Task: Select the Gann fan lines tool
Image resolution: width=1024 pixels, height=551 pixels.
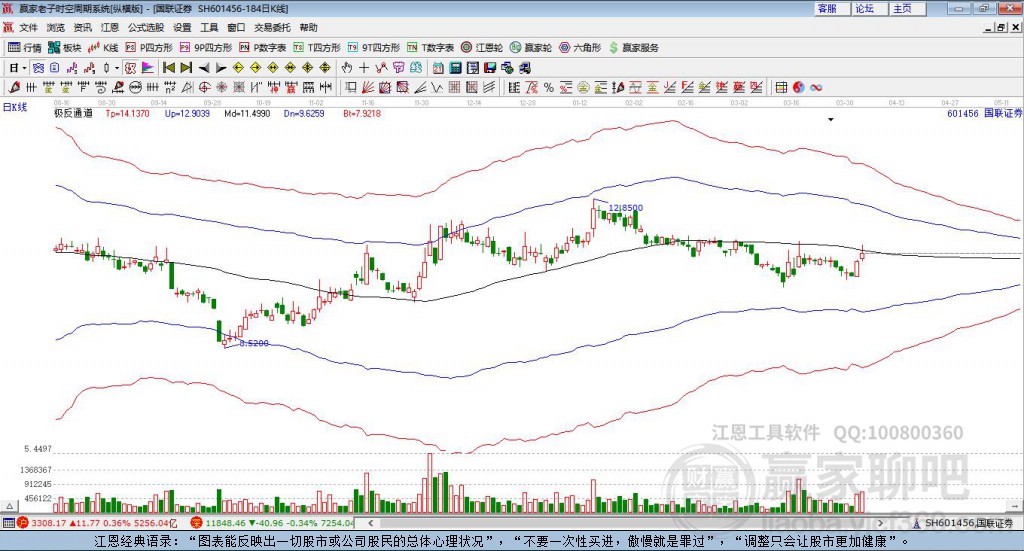Action: (x=368, y=87)
